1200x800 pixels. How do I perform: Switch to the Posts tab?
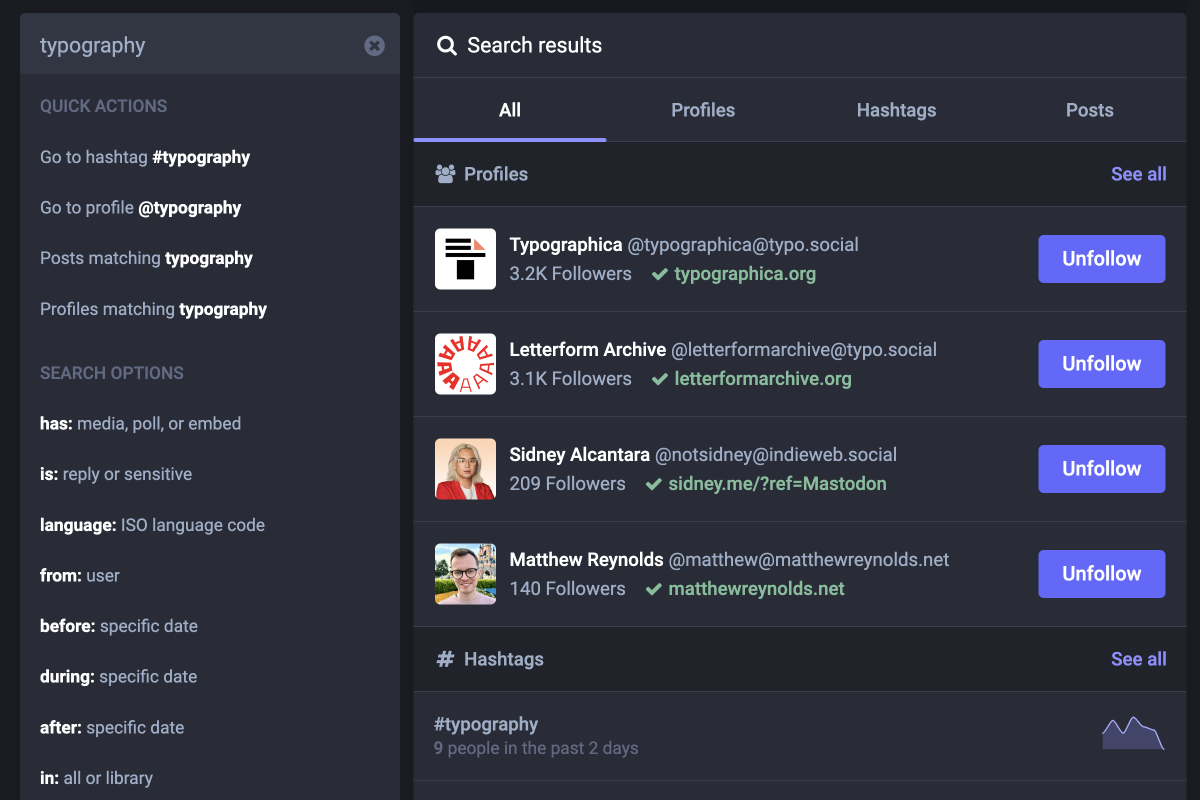(1089, 110)
